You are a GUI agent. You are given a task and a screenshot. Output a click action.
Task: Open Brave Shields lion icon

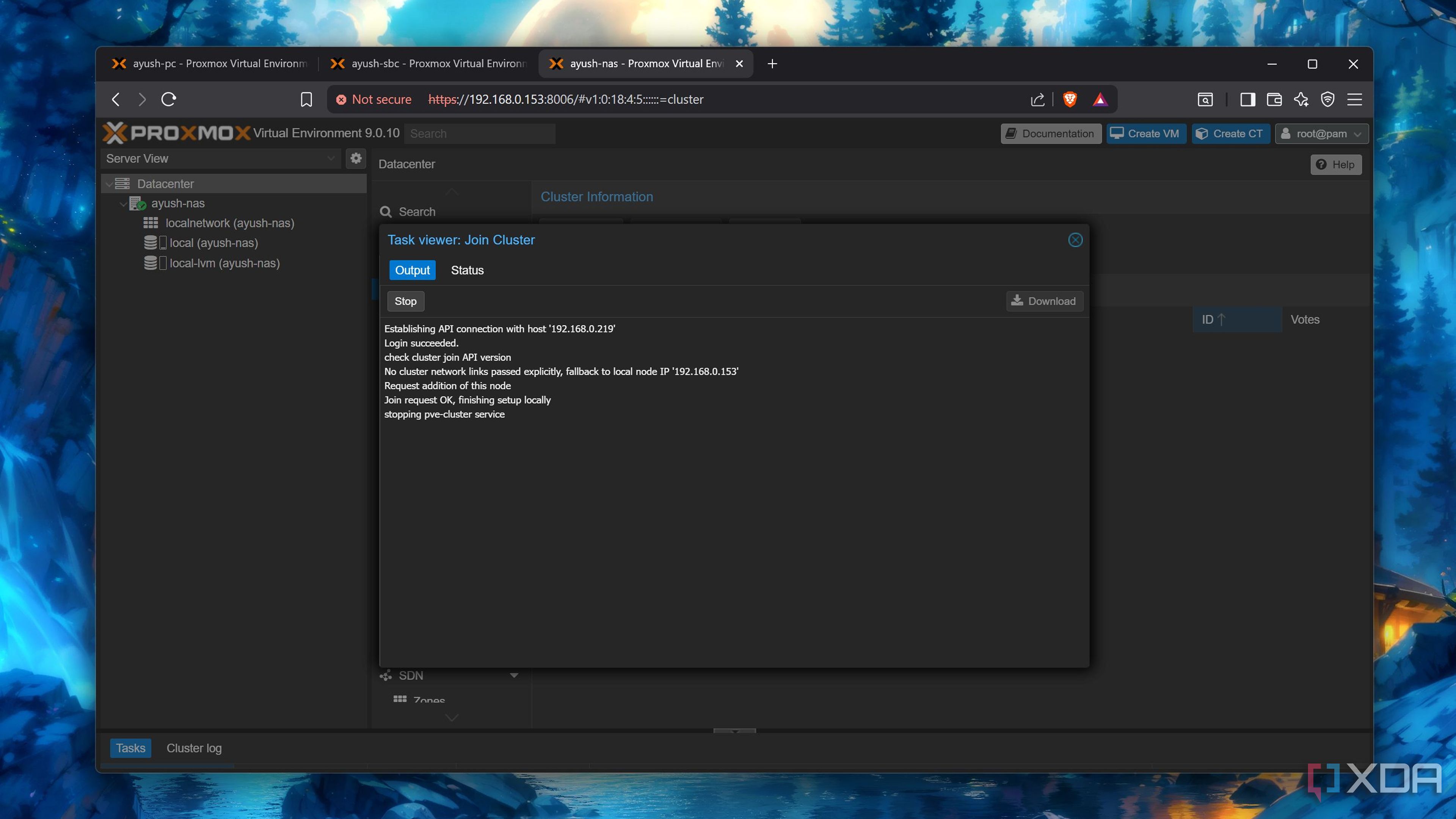pos(1069,99)
